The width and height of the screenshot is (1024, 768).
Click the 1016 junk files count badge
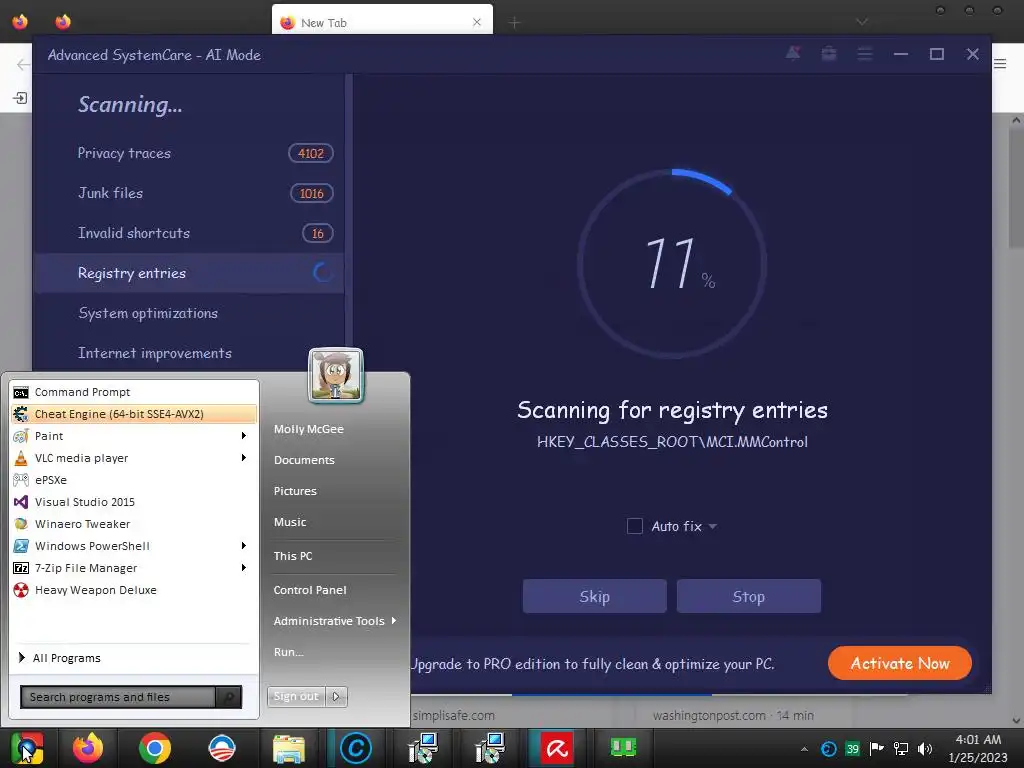click(312, 193)
